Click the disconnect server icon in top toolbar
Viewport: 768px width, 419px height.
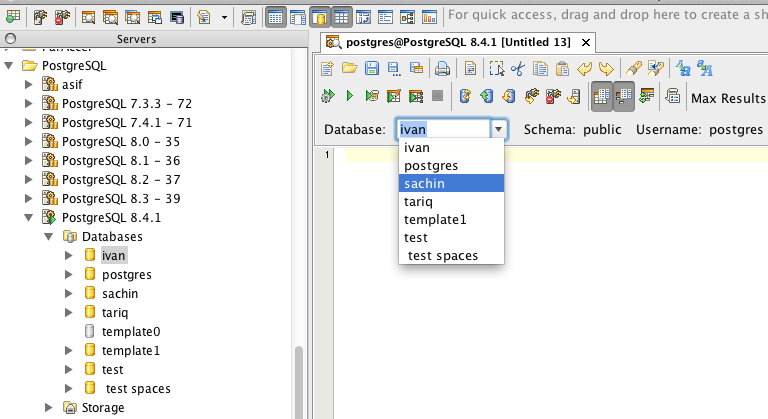click(62, 18)
